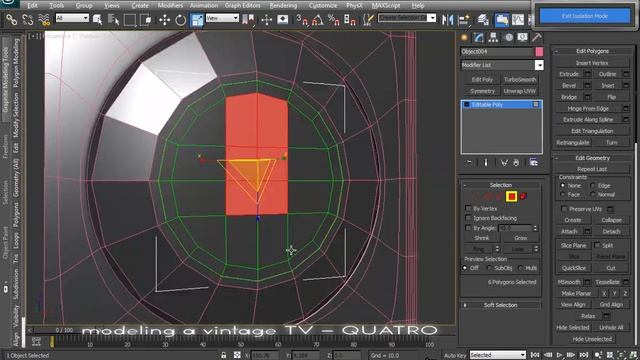This screenshot has height=360, width=640.
Task: Click the Grow selection button
Action: [x=520, y=238]
